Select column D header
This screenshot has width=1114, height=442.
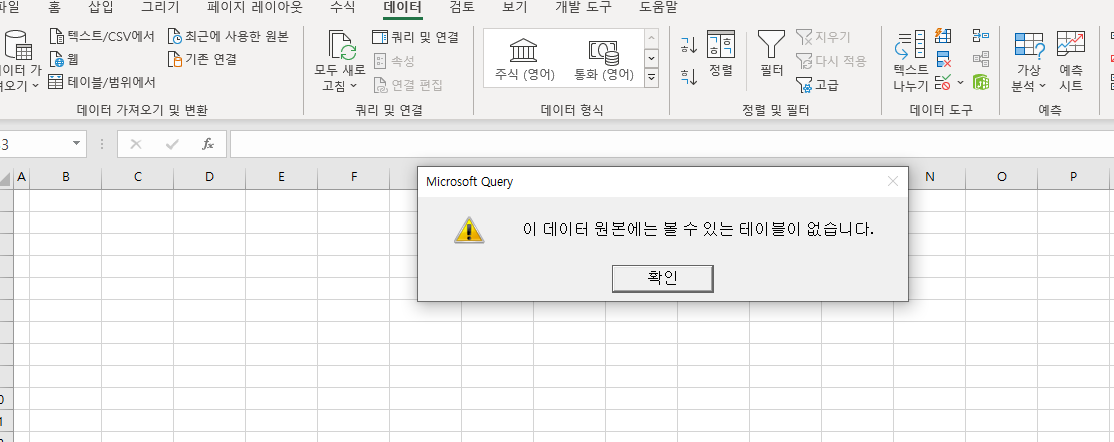tap(209, 177)
